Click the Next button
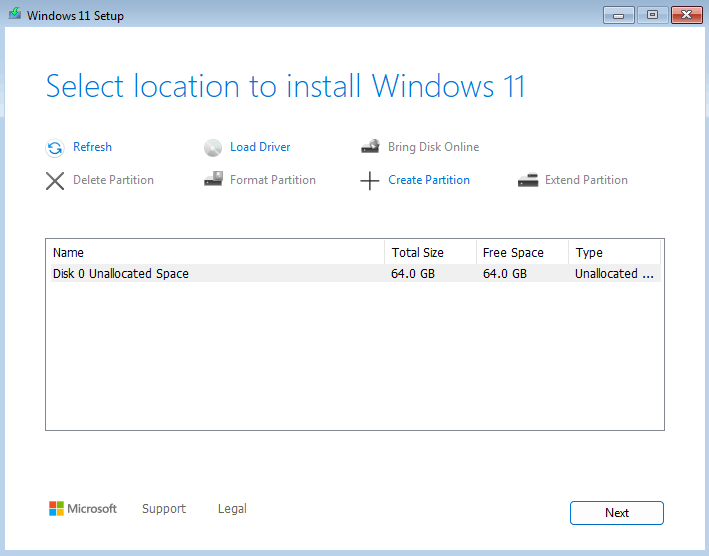Screen dimensions: 709x556 click(x=617, y=513)
